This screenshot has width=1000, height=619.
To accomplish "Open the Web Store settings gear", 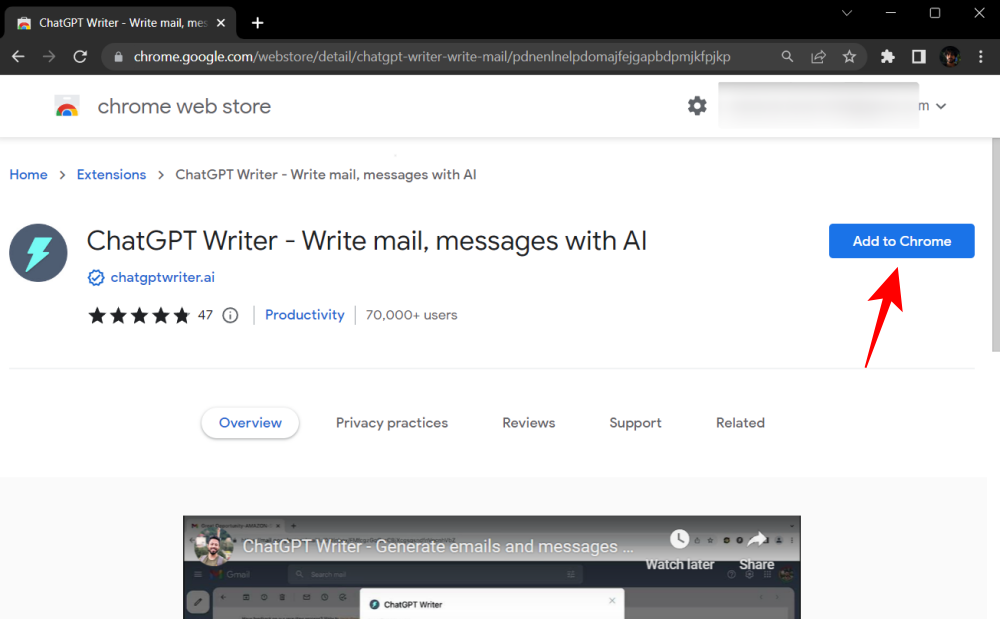I will 697,105.
